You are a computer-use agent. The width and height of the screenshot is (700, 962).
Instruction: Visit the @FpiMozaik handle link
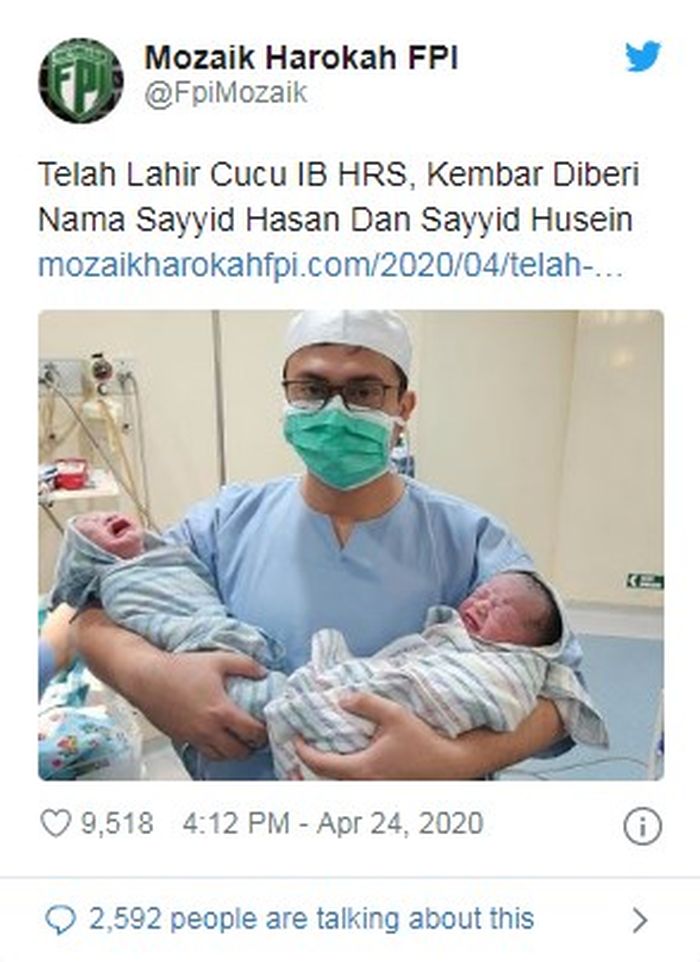click(226, 93)
